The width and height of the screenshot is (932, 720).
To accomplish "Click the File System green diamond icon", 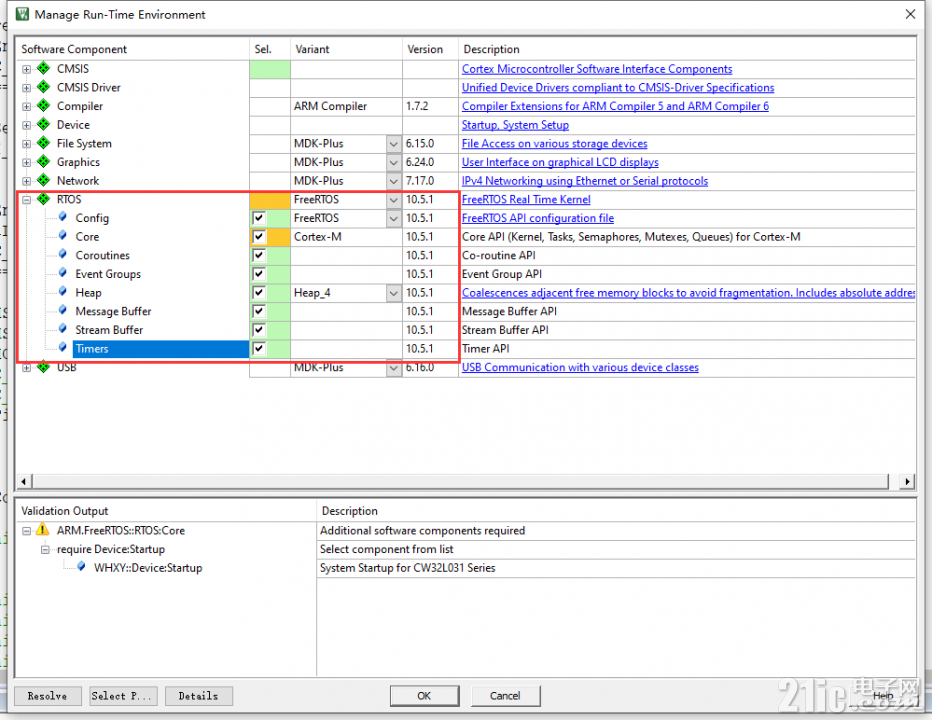I will [x=43, y=143].
